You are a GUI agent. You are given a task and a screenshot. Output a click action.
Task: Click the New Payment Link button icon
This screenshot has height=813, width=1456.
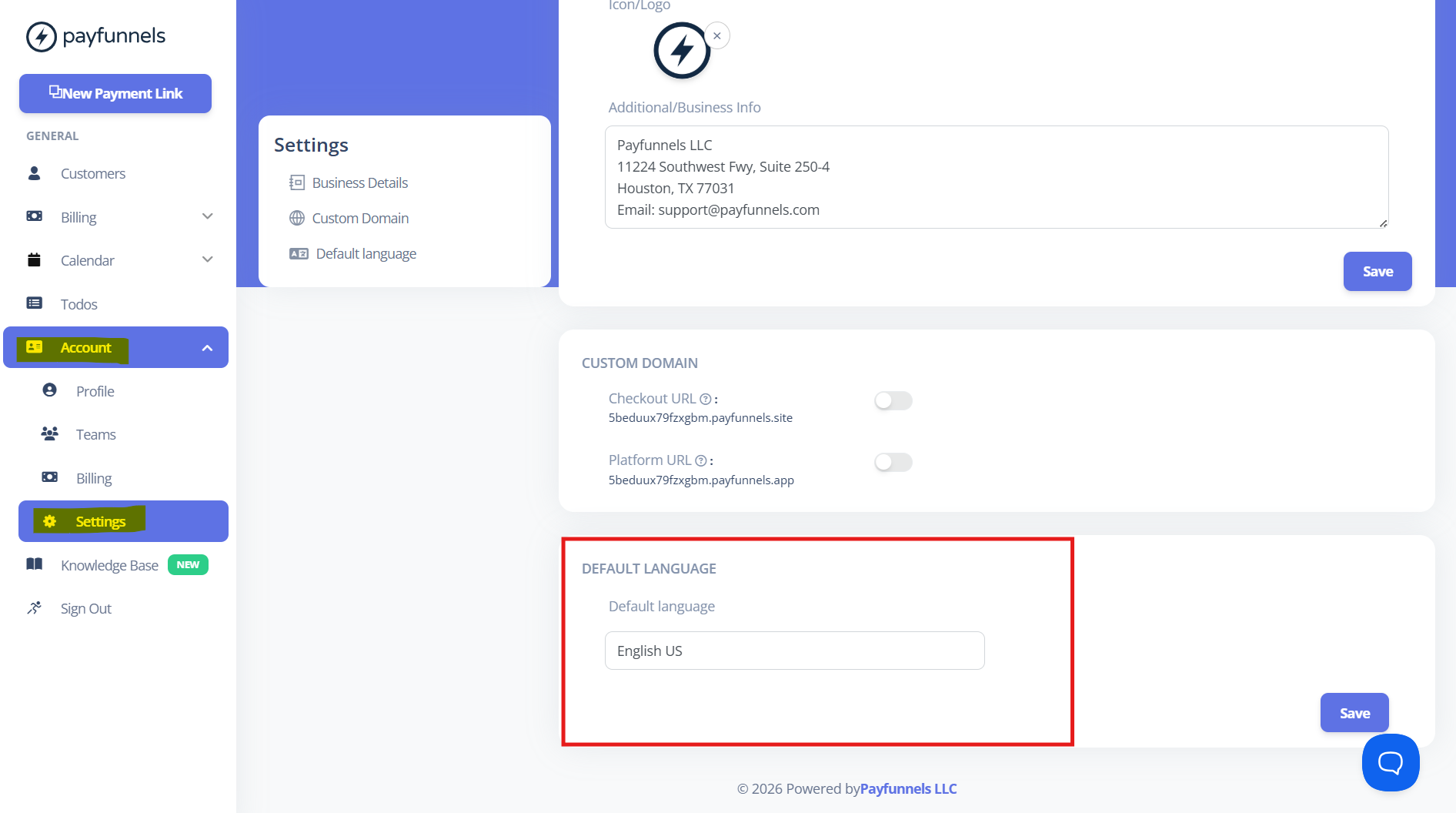point(55,92)
